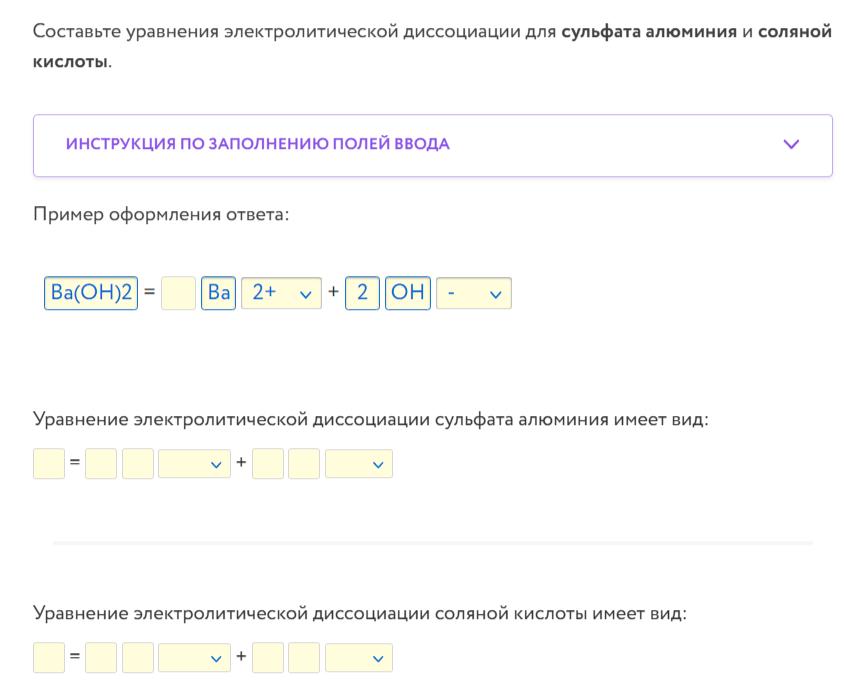Click the coefficient field containing 2
The image size is (844, 699).
tap(362, 293)
